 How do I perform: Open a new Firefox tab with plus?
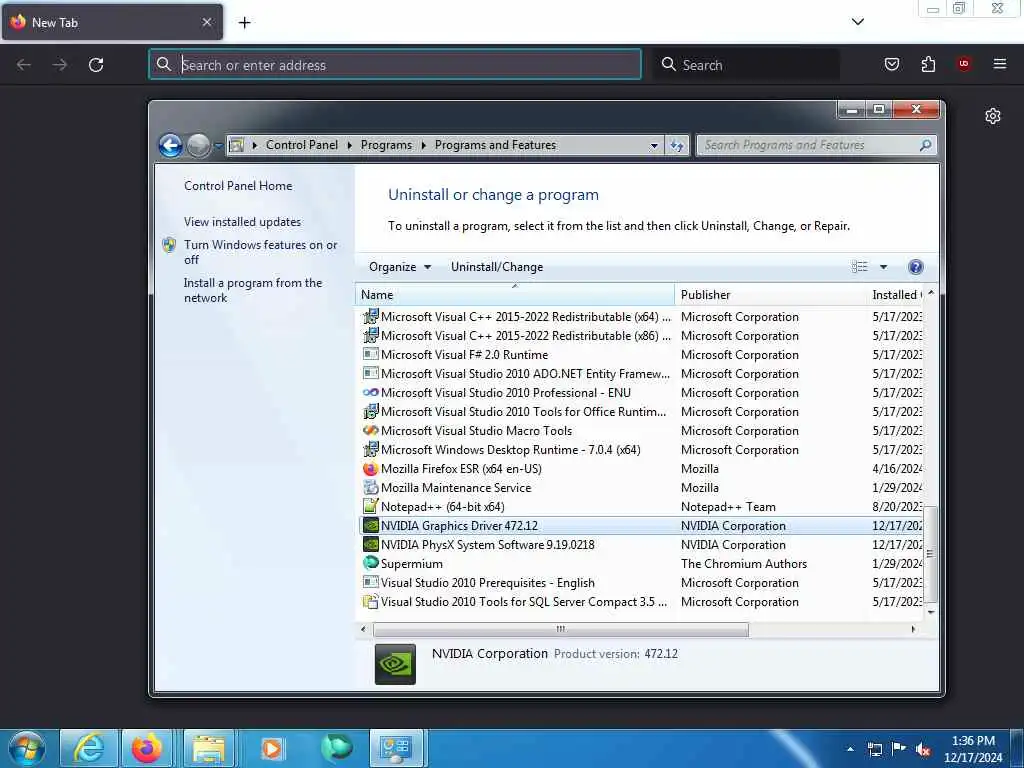(244, 23)
